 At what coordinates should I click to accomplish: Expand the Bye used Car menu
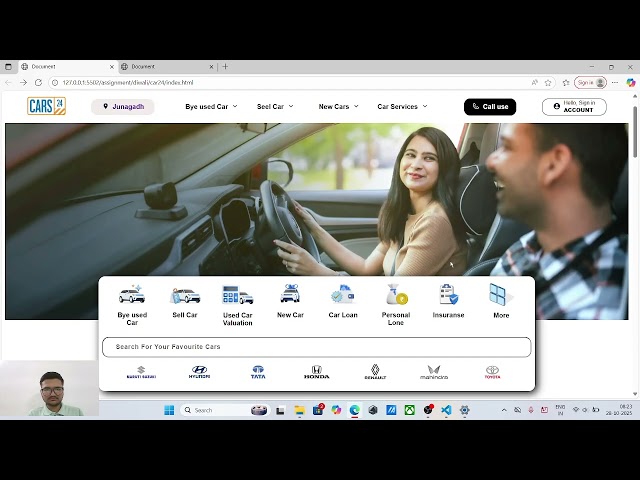(x=211, y=107)
